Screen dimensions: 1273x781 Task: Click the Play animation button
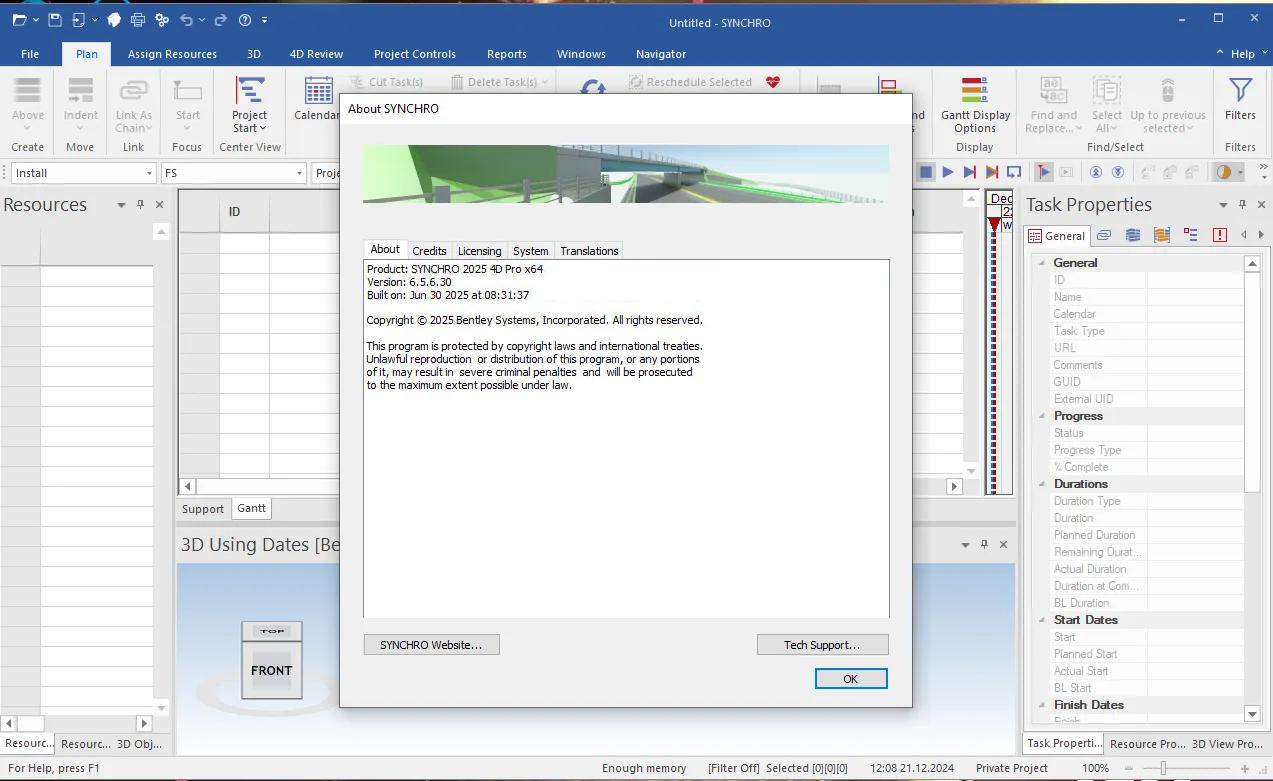[x=948, y=172]
